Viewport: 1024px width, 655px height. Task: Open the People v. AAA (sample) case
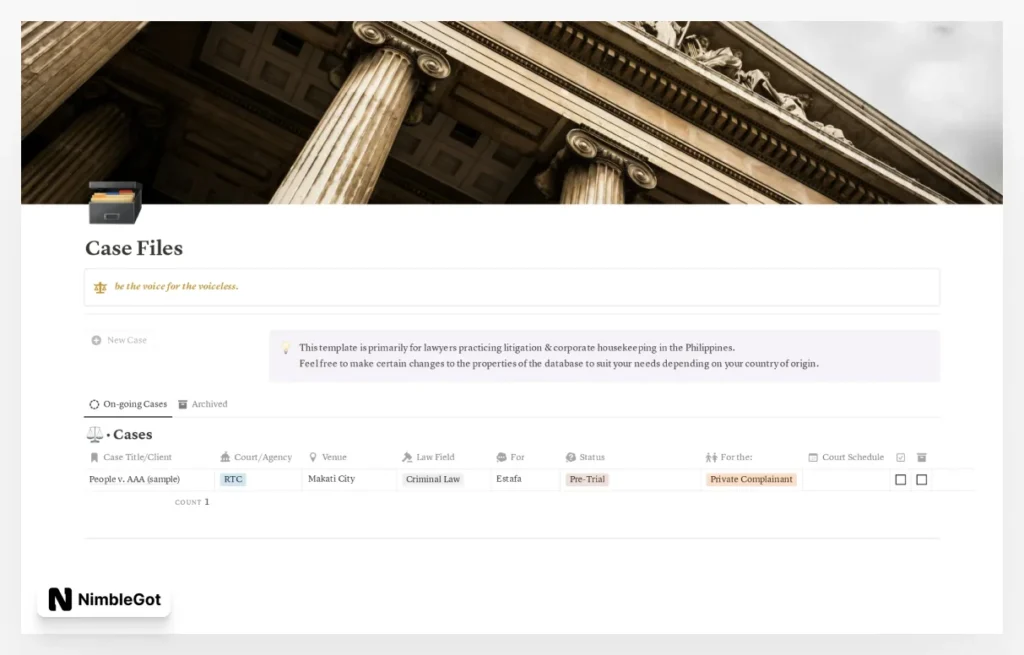(134, 480)
